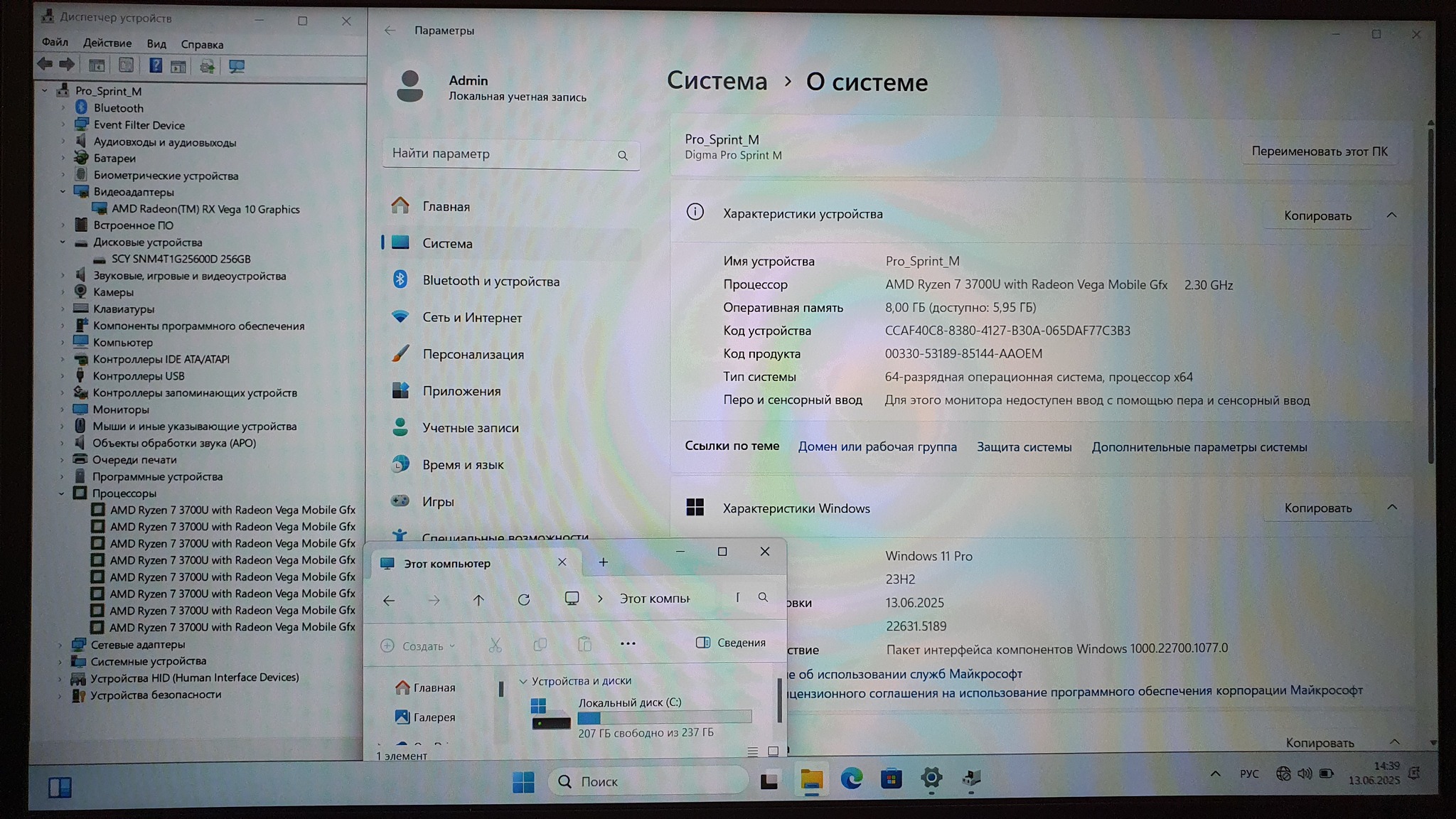
Task: Click the scan for hardware changes toolbar icon
Action: pyautogui.click(x=236, y=66)
